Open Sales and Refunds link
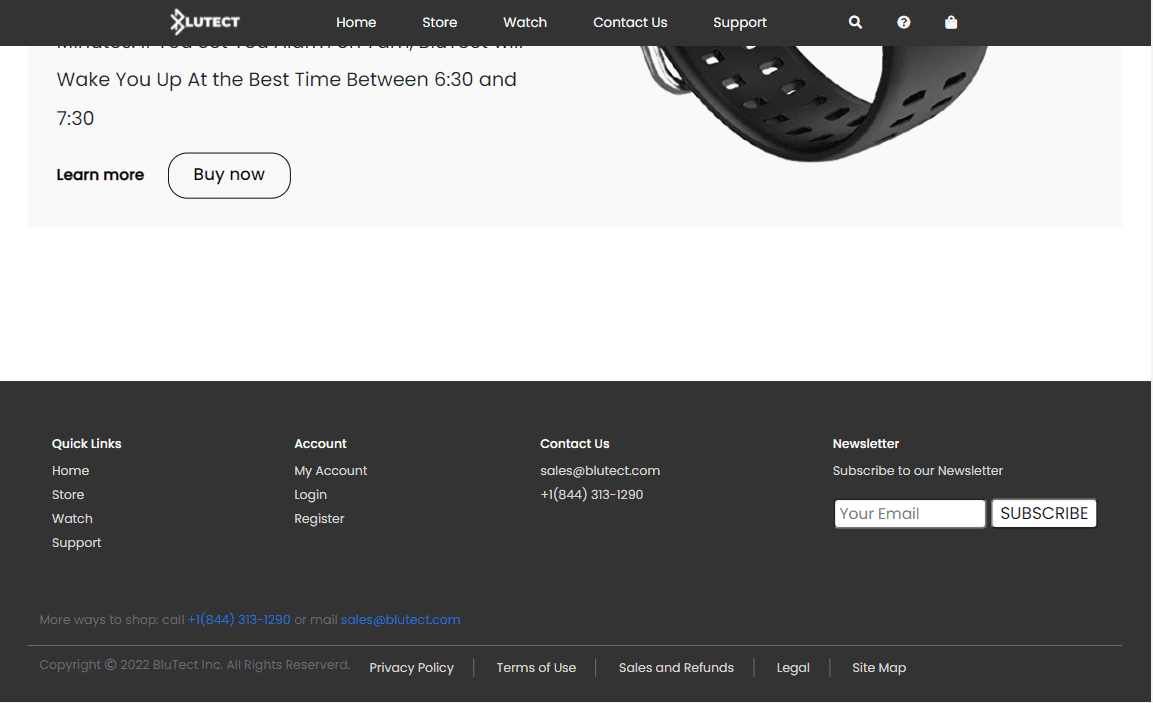 point(676,668)
